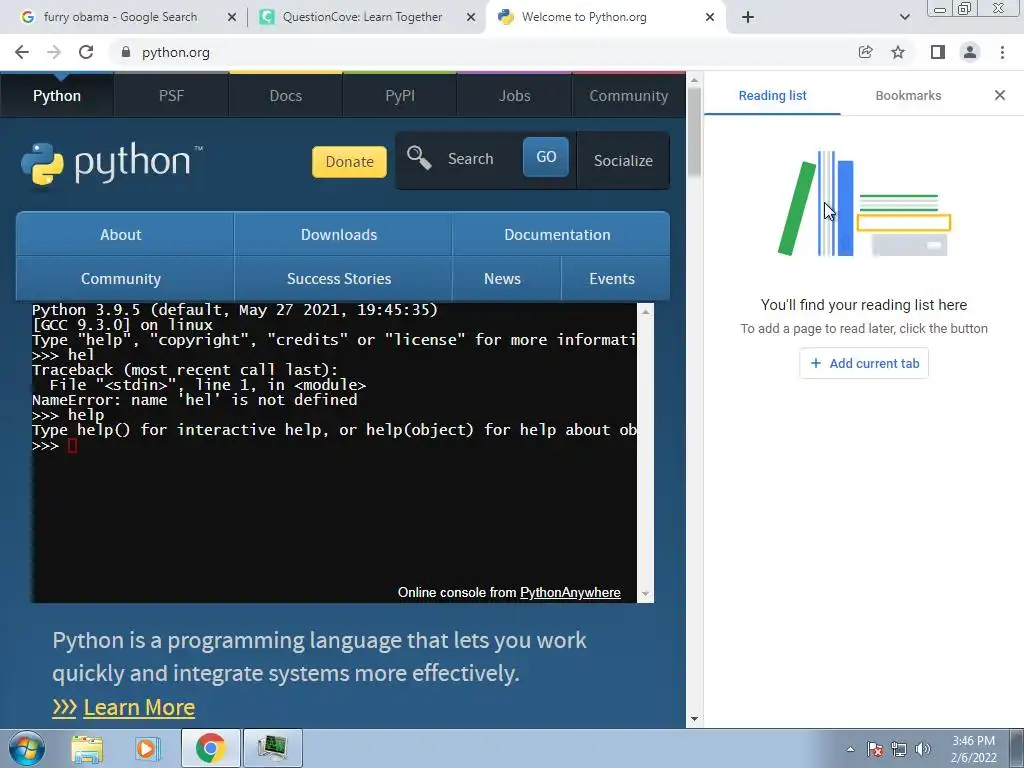Click the page scrollbar up arrow
This screenshot has height=768, width=1024.
pyautogui.click(x=694, y=80)
